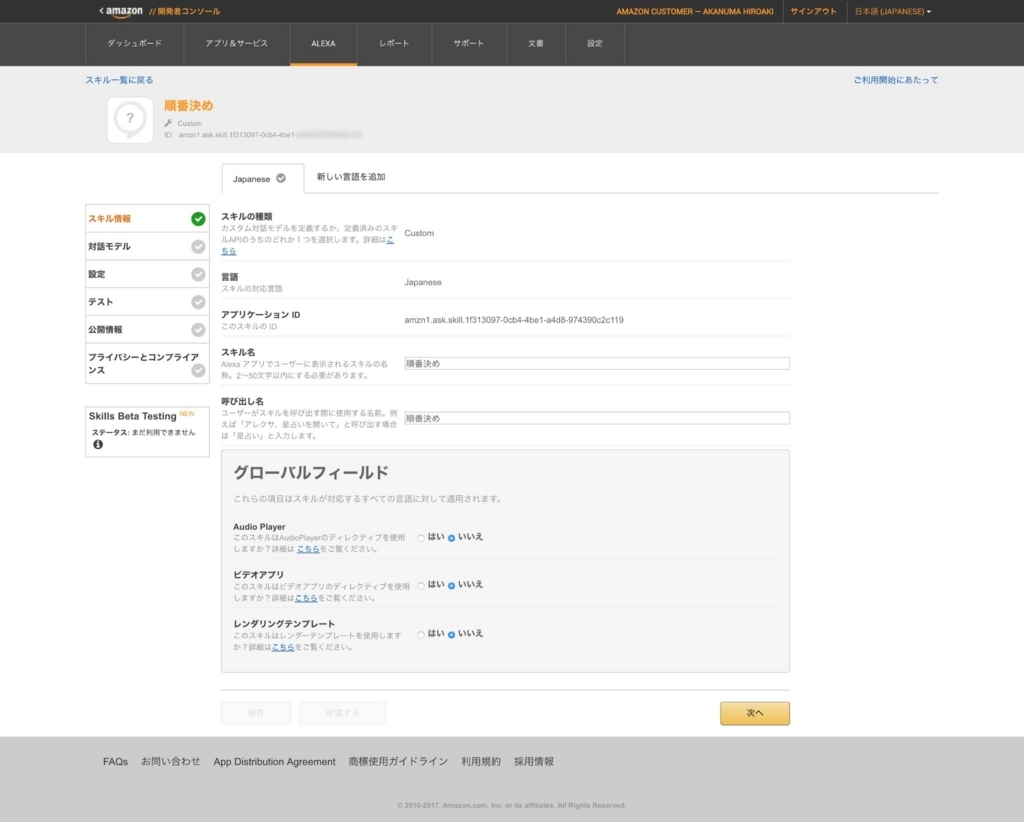This screenshot has width=1024, height=822.
Task: Click the gray checkmark next to プライバシーとコンプライアンス
Action: [198, 370]
